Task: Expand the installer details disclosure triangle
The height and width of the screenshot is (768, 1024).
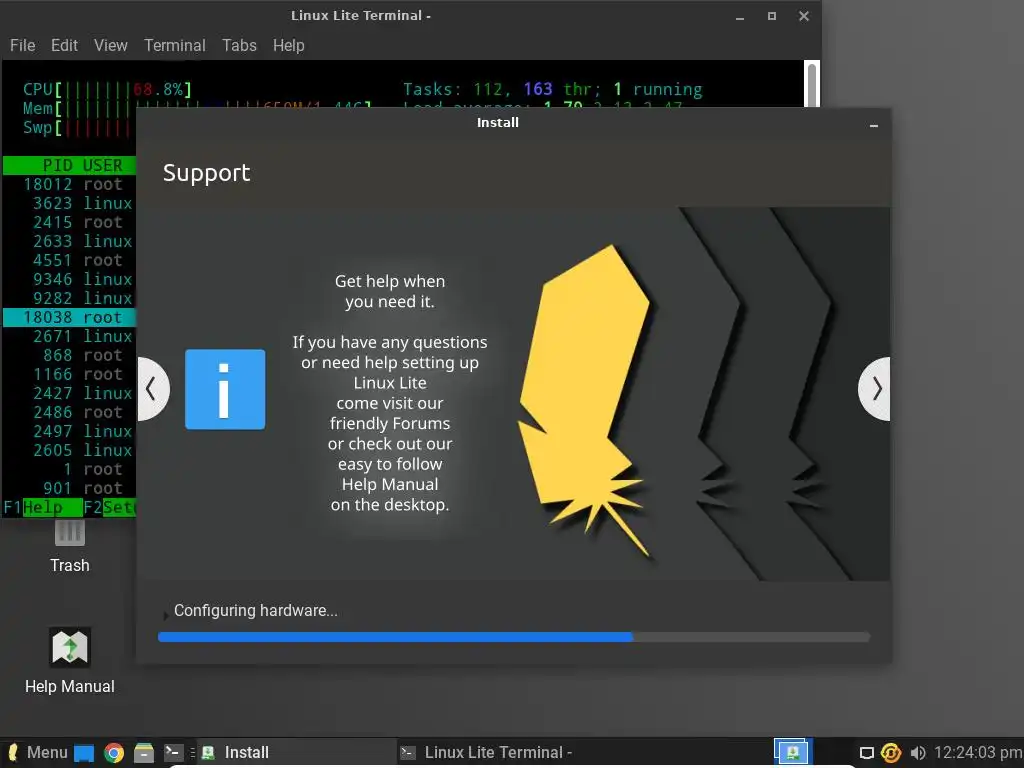Action: click(x=166, y=615)
